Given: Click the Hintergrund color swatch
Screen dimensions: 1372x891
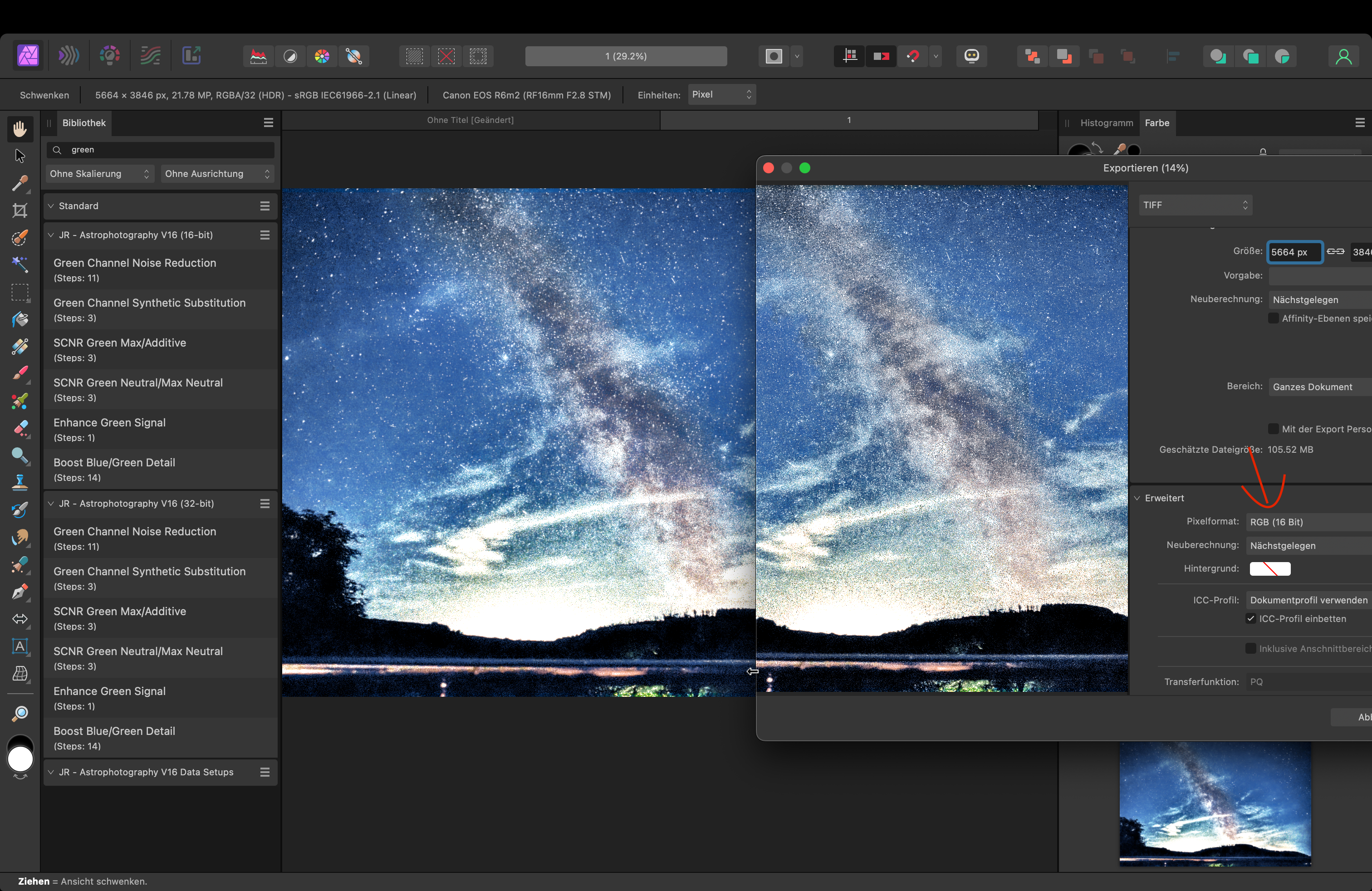Looking at the screenshot, I should (1270, 569).
